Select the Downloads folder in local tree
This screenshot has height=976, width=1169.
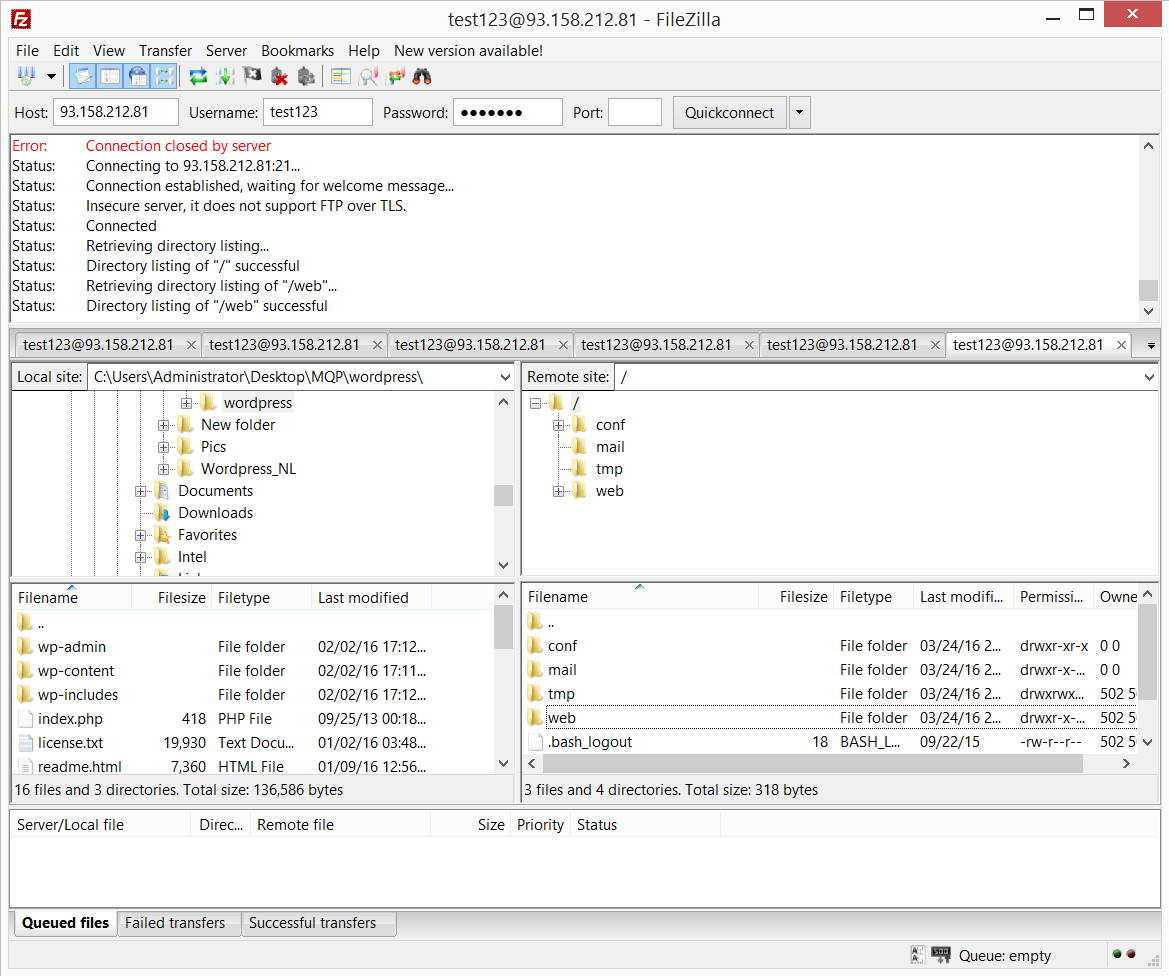(215, 513)
